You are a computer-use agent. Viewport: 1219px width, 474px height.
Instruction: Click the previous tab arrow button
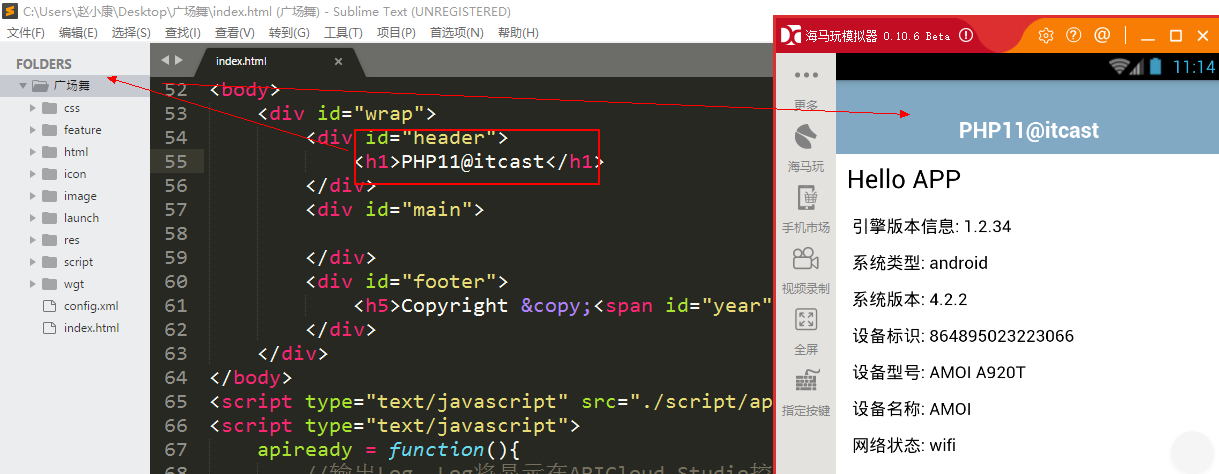pyautogui.click(x=166, y=60)
